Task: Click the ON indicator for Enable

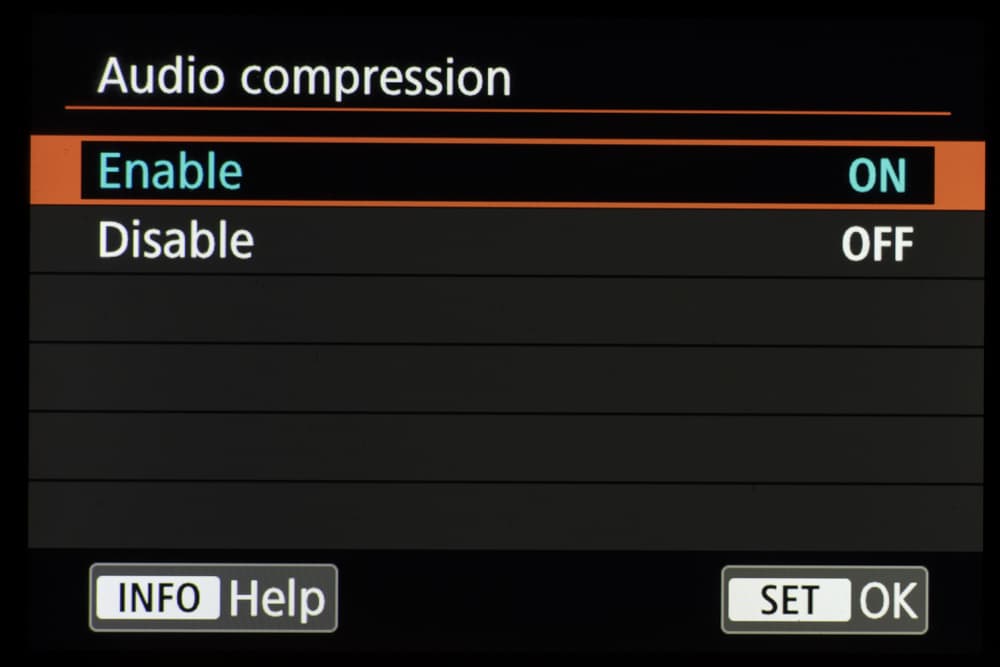Action: pos(876,176)
